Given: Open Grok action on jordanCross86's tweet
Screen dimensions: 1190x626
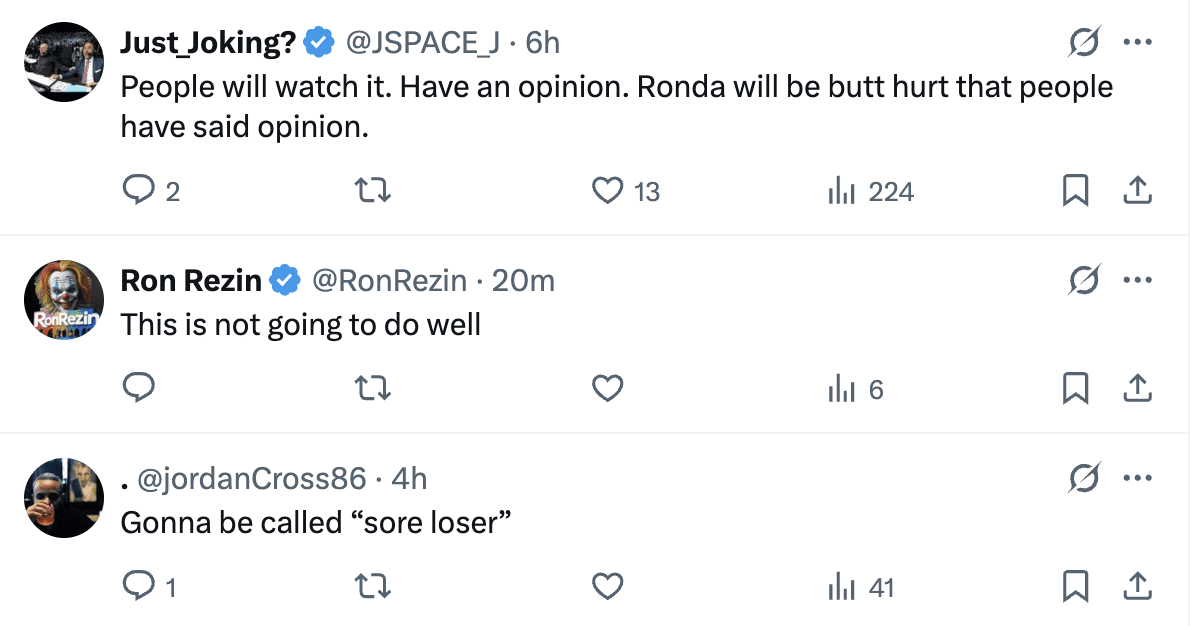Looking at the screenshot, I should [1084, 479].
